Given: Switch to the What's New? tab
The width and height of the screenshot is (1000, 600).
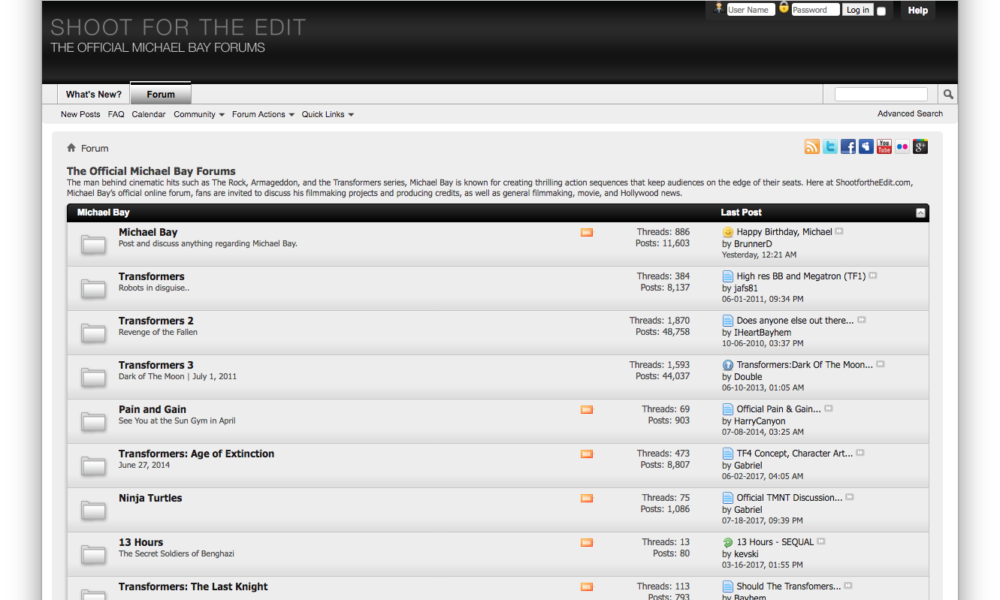Looking at the screenshot, I should point(93,93).
